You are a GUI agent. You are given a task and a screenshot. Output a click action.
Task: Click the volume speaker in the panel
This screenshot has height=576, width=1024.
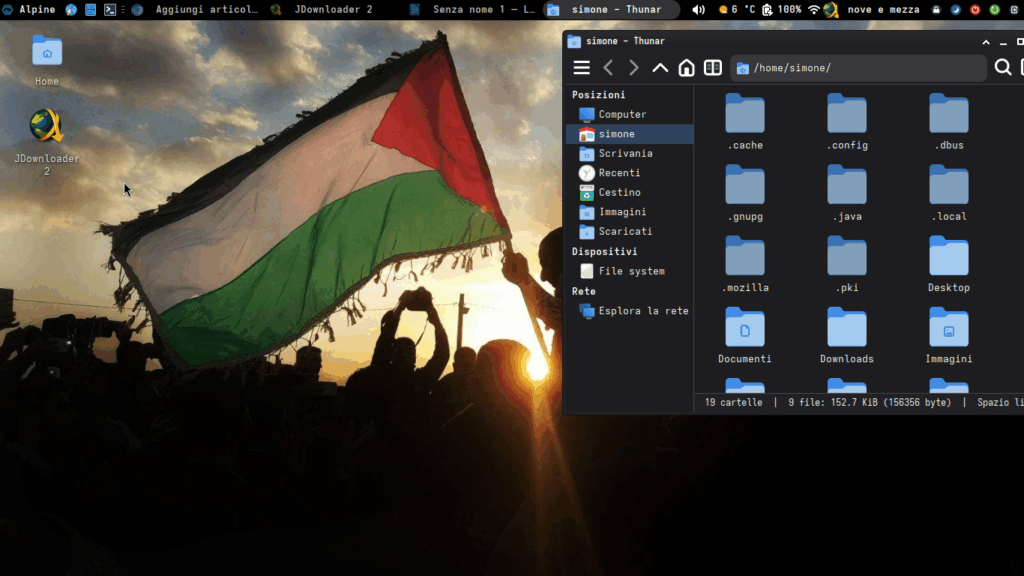698,9
